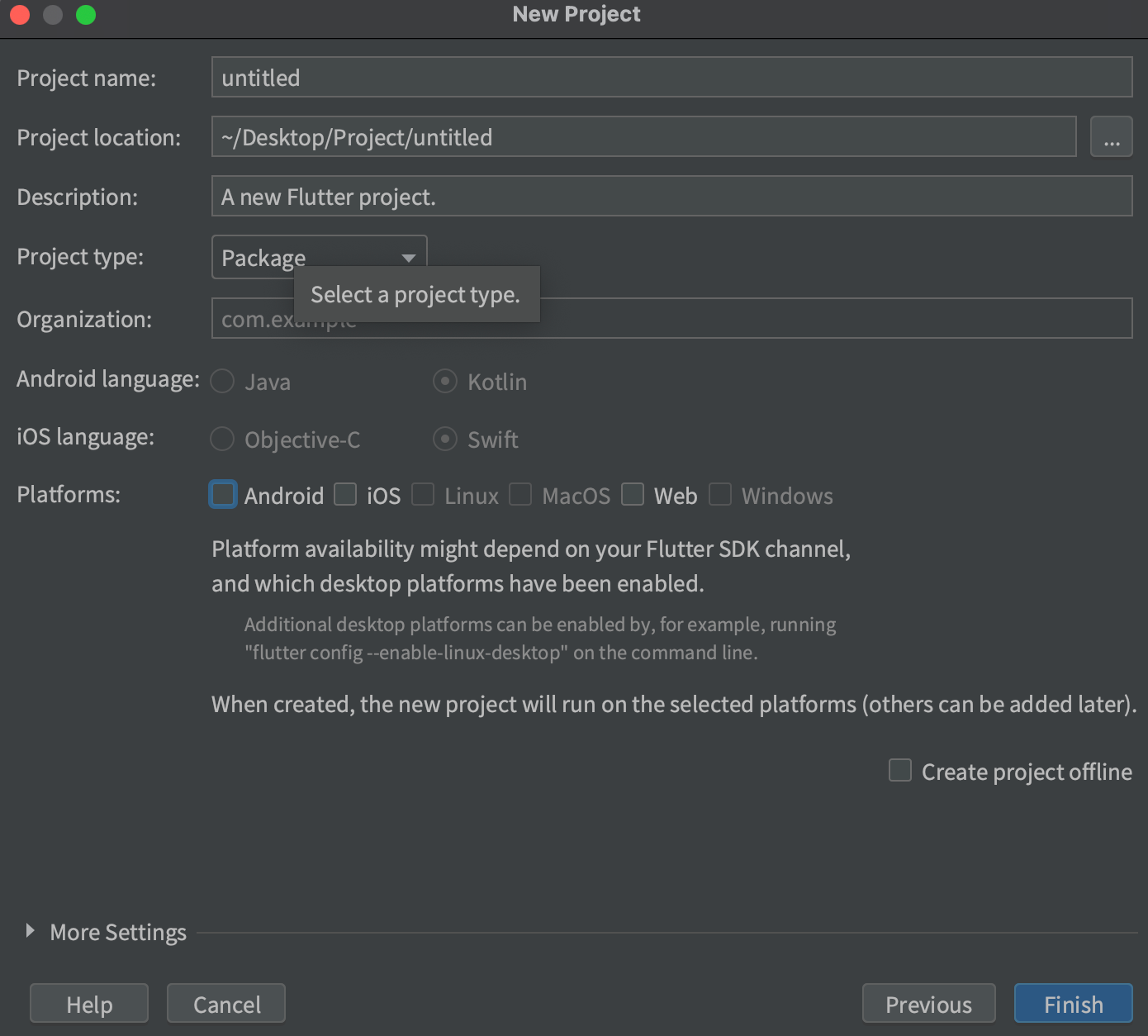Click the 'iOS language:' label
This screenshot has width=1148, height=1036.
[x=86, y=437]
